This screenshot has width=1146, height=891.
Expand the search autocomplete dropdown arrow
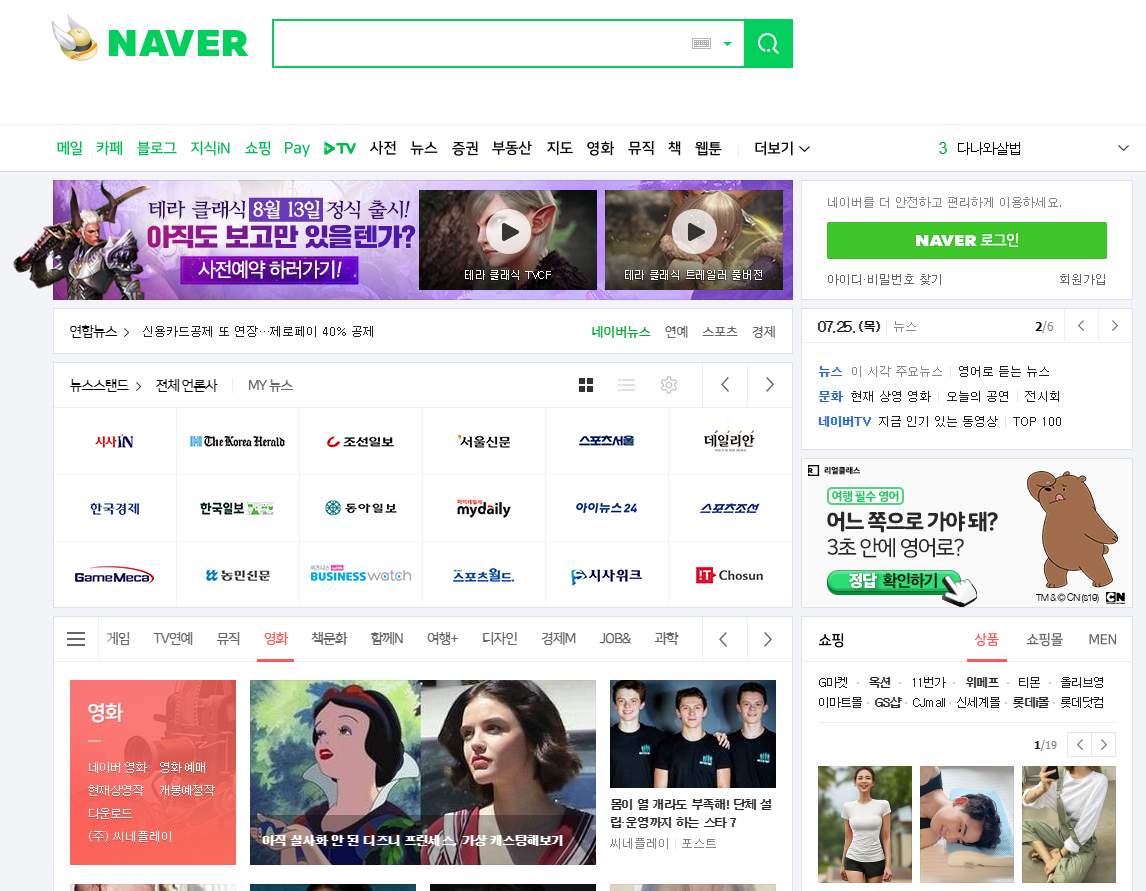[x=727, y=44]
